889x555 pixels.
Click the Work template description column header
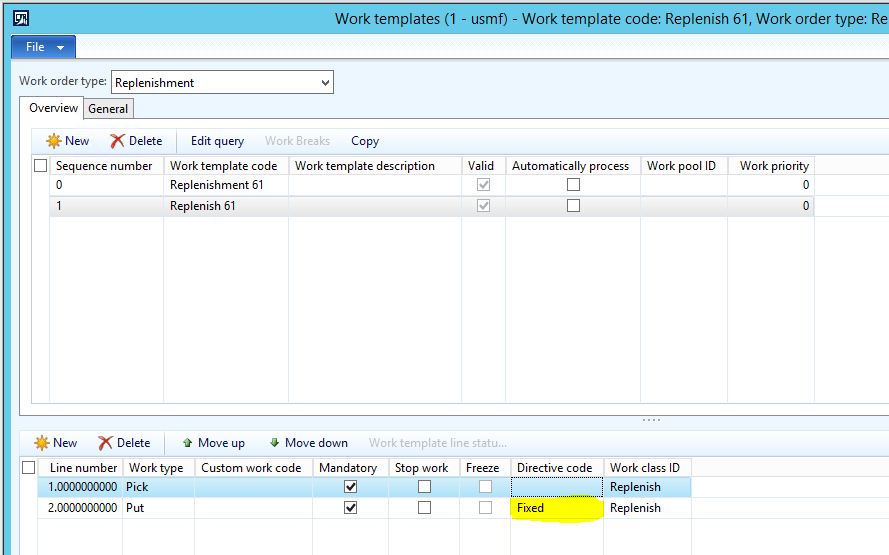(x=375, y=166)
